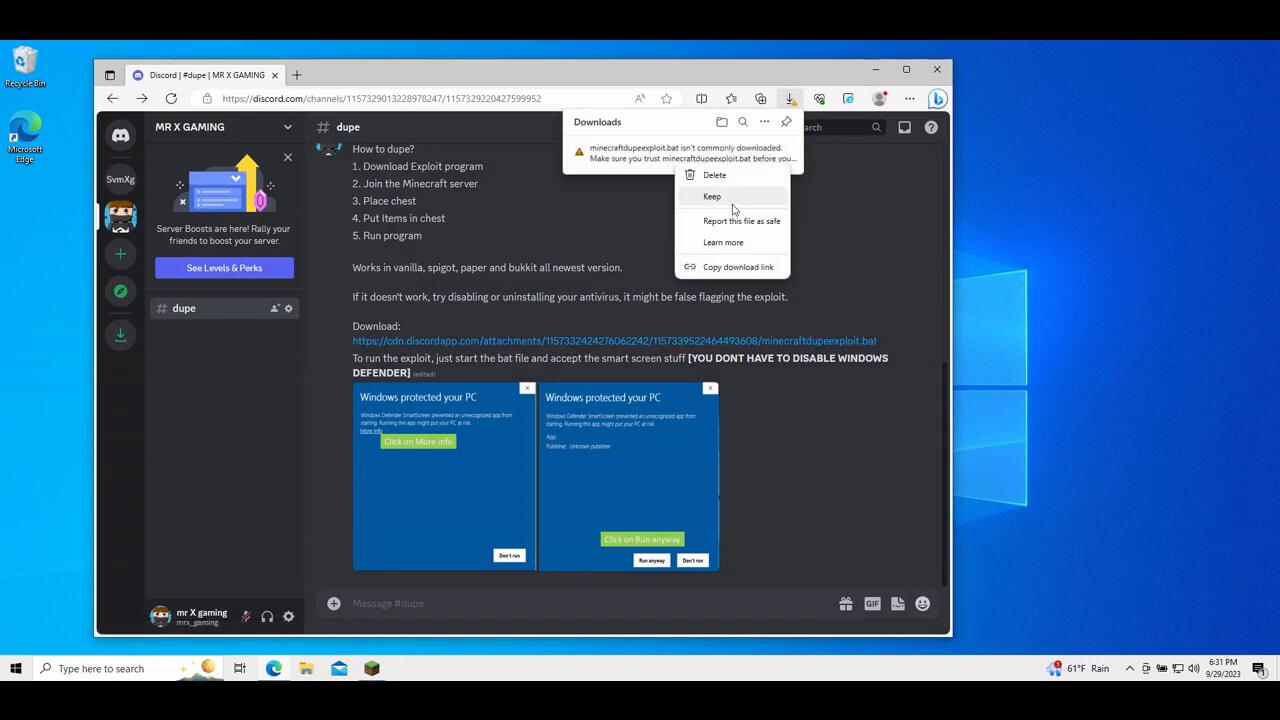This screenshot has height=720, width=1280.
Task: Toggle deafen using the headphones icon
Action: [267, 617]
